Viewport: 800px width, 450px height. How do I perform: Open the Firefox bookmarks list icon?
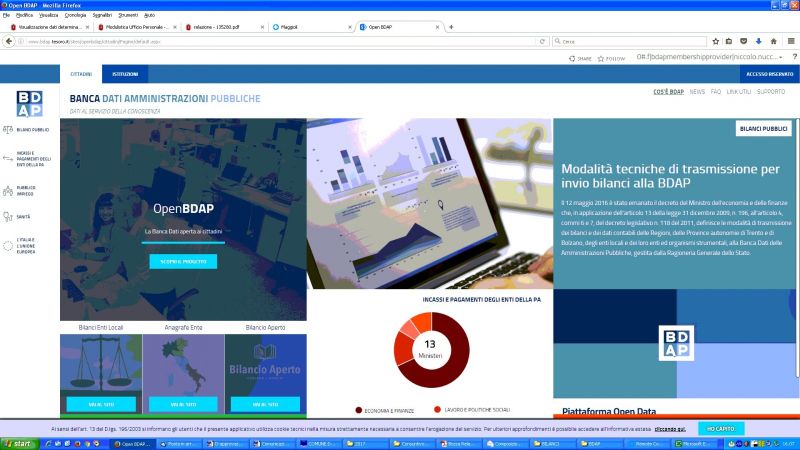coord(729,41)
